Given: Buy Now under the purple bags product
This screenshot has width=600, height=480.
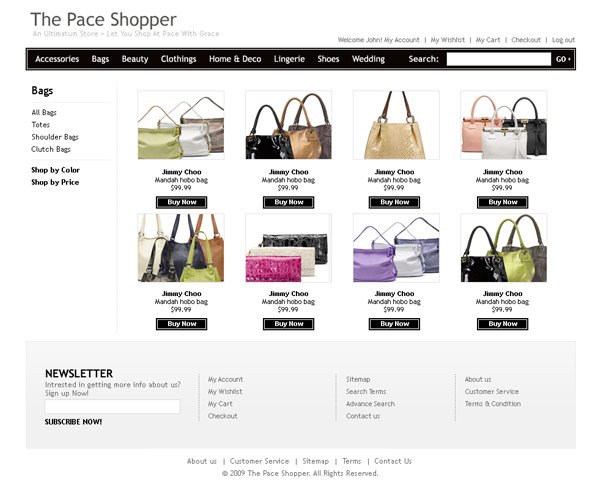Looking at the screenshot, I should click(394, 324).
